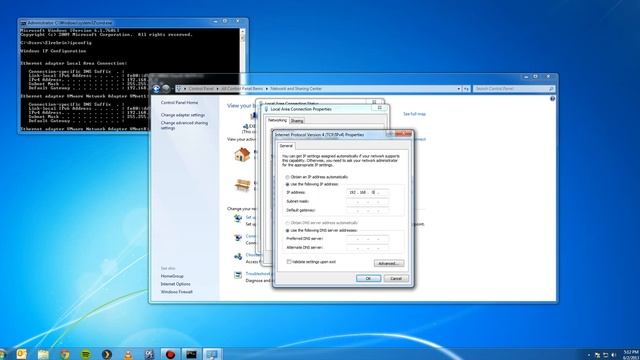Image resolution: width=640 pixels, height=360 pixels.
Task: Close the IPv4 Properties dialog
Action: pos(403,134)
